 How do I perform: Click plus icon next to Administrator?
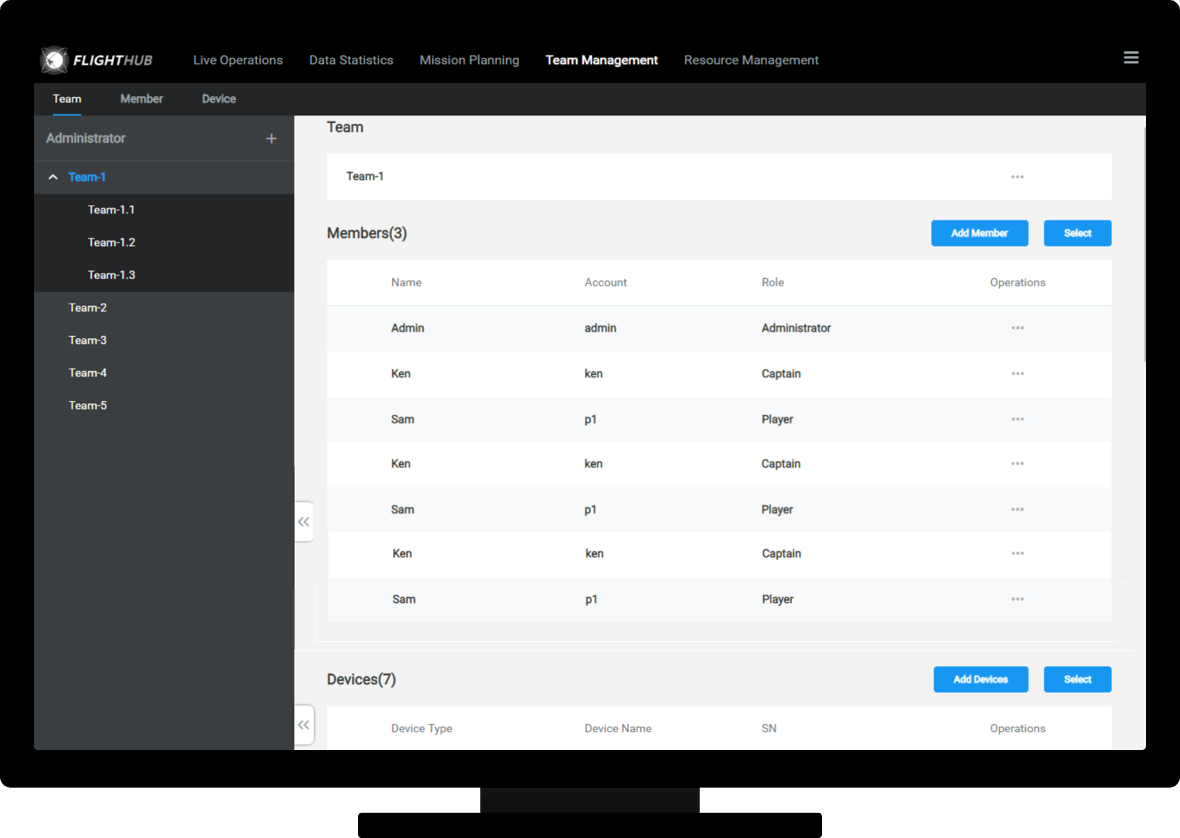271,139
